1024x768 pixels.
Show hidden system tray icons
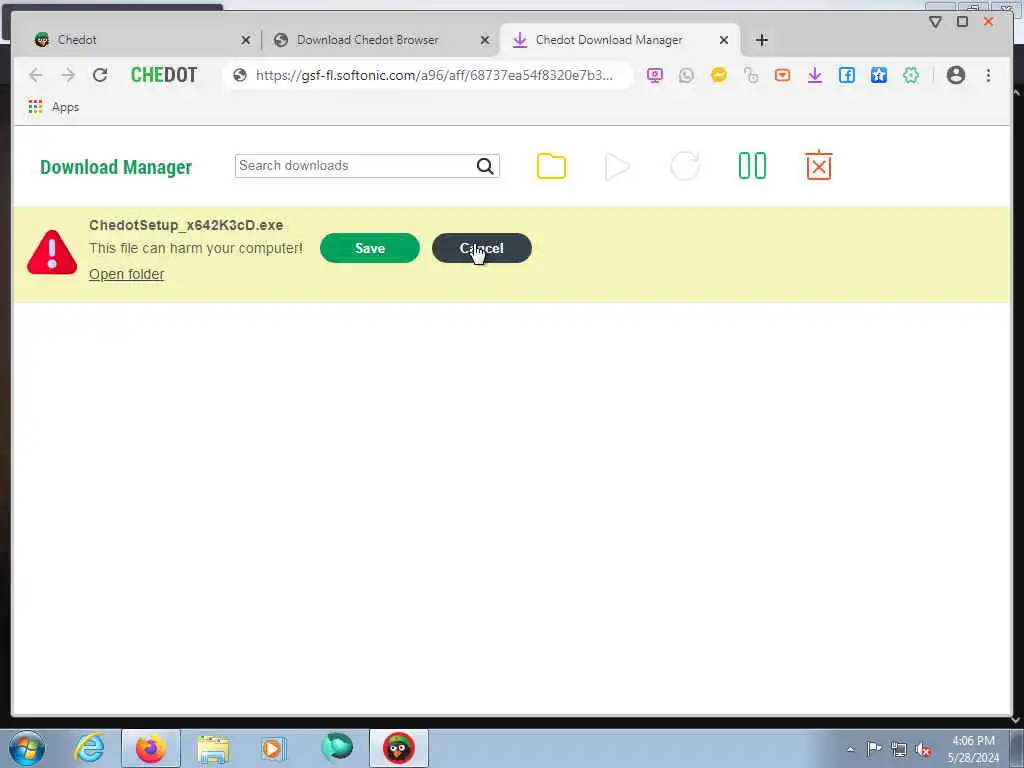(x=850, y=749)
